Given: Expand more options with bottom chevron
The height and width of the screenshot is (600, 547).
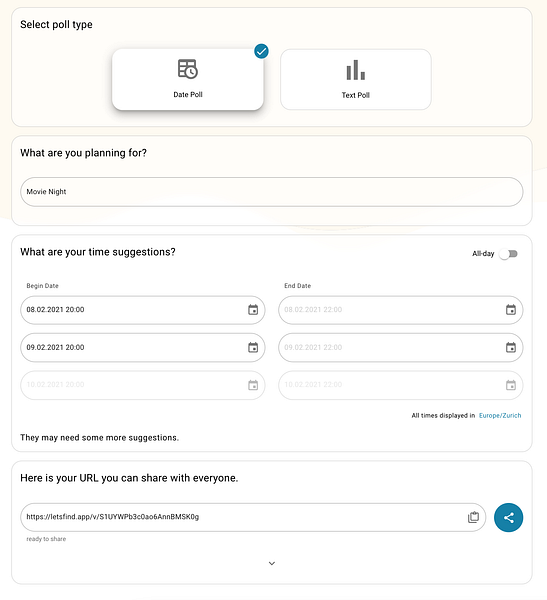Looking at the screenshot, I should point(272,563).
